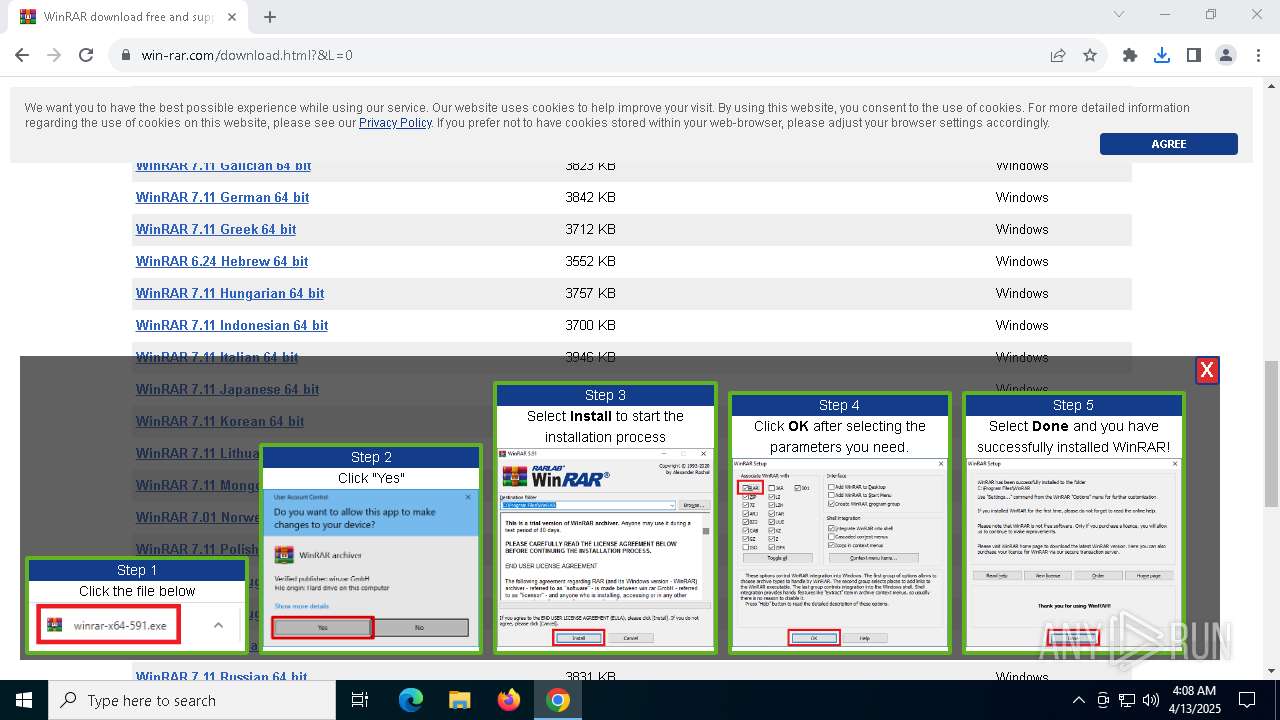The height and width of the screenshot is (720, 1280).
Task: Download WinRAR 7.11 Hungarian 64 bit
Action: 230,293
